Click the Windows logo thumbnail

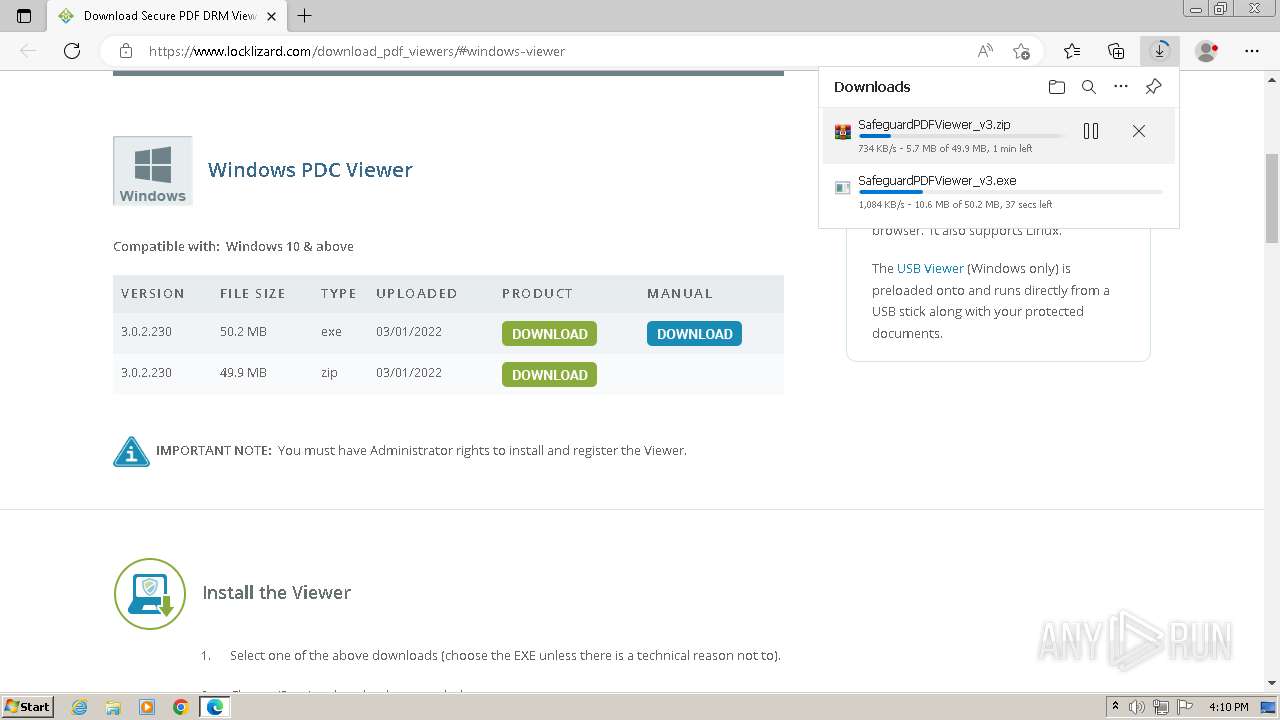[x=153, y=171]
